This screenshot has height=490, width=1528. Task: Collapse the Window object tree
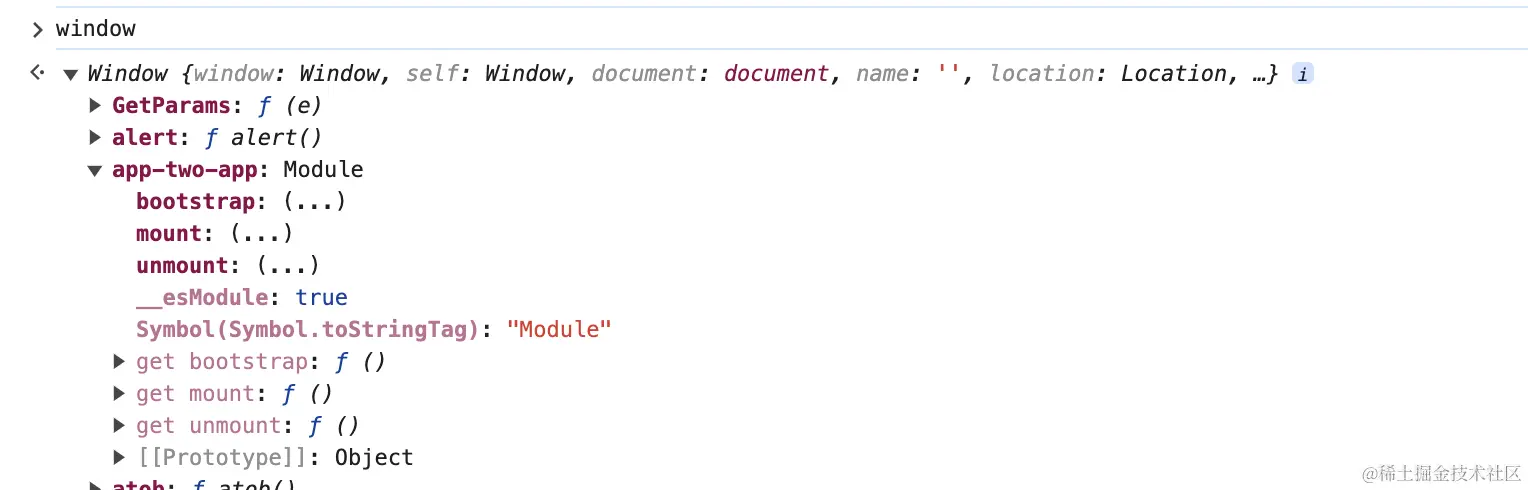(70, 74)
